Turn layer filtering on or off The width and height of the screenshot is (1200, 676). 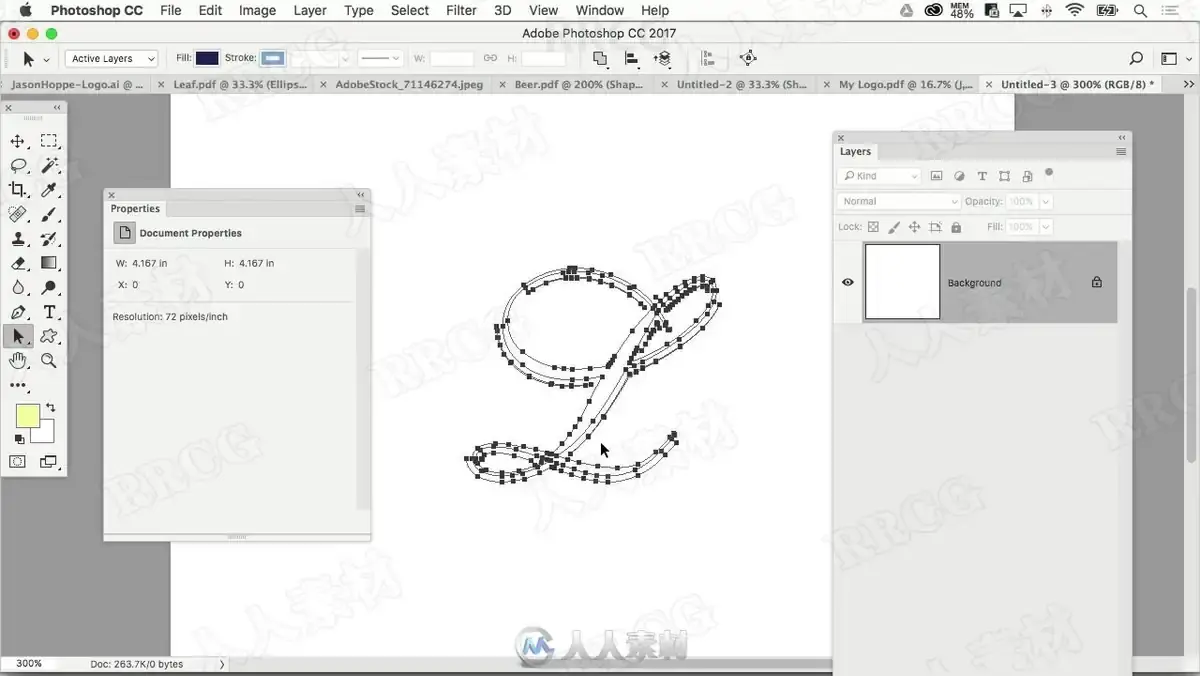pos(1049,172)
